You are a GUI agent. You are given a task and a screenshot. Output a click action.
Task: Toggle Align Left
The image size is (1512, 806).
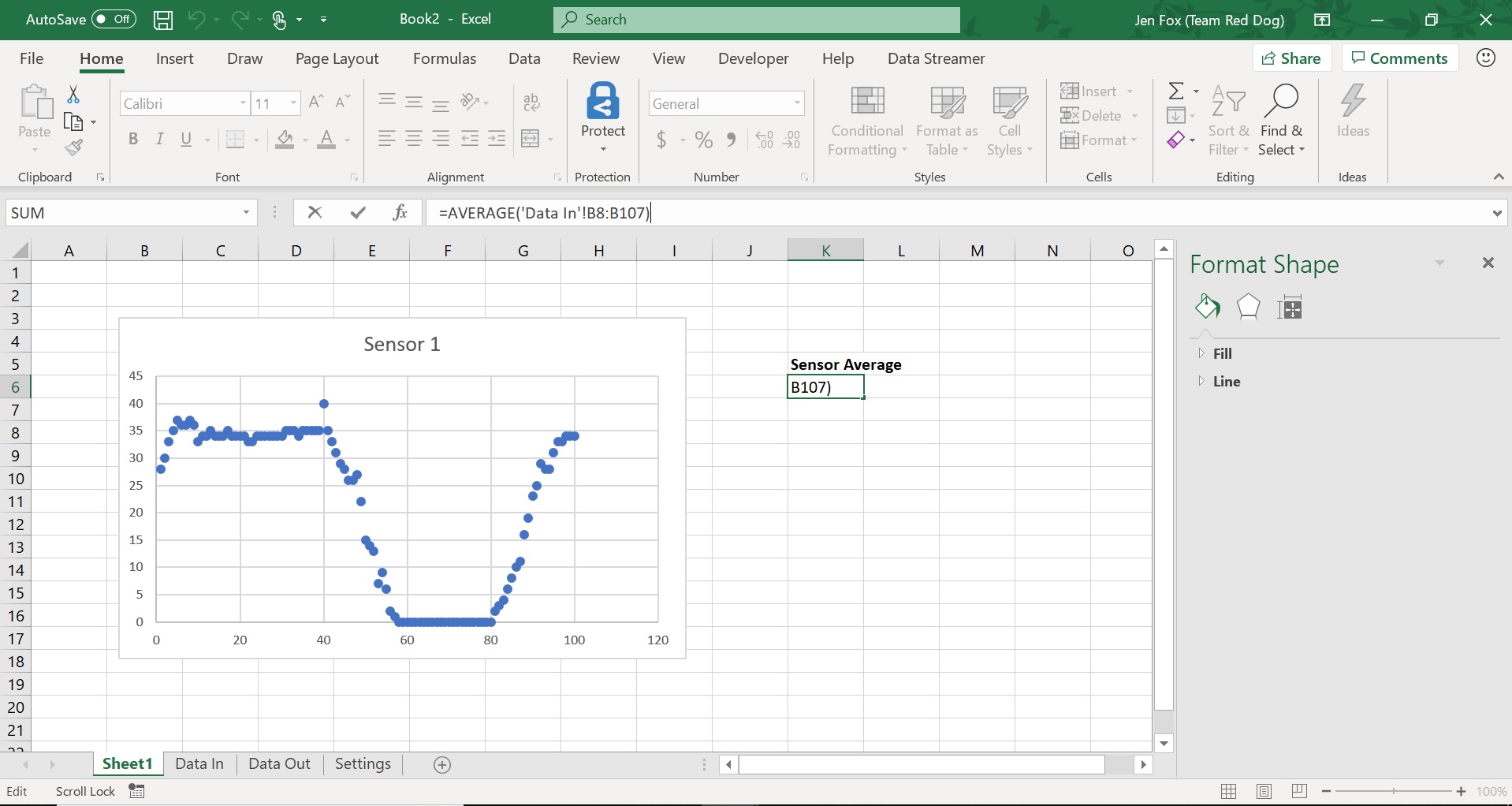point(386,140)
